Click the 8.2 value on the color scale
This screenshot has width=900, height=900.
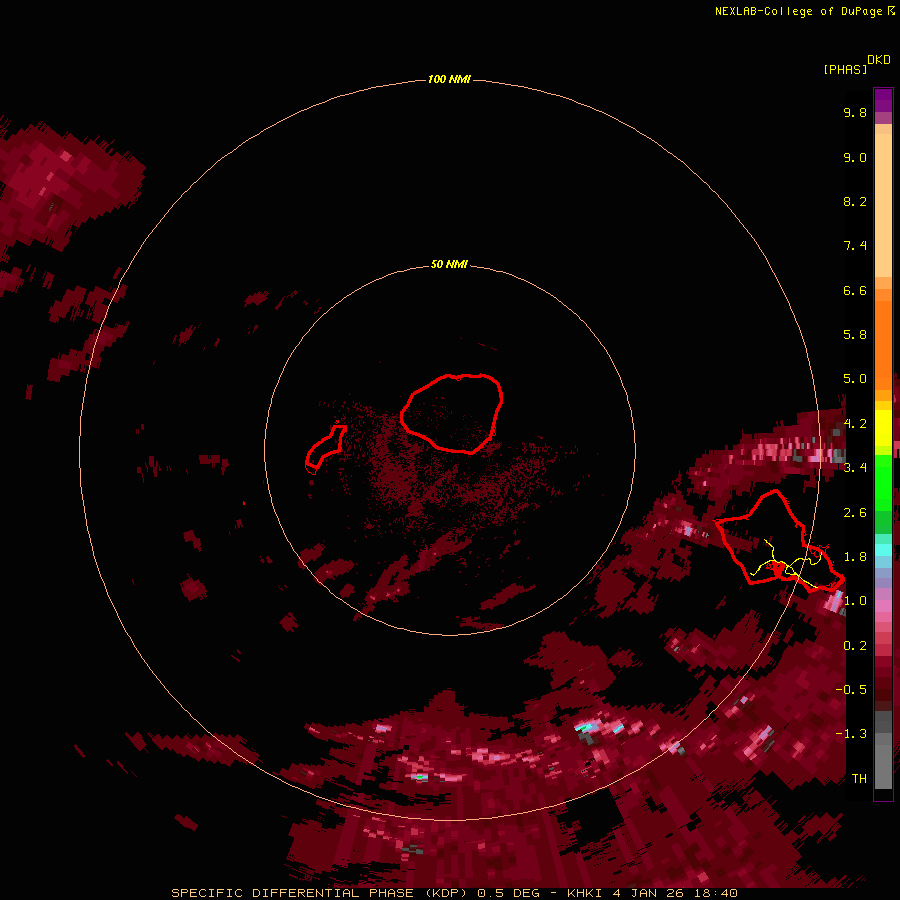(855, 201)
